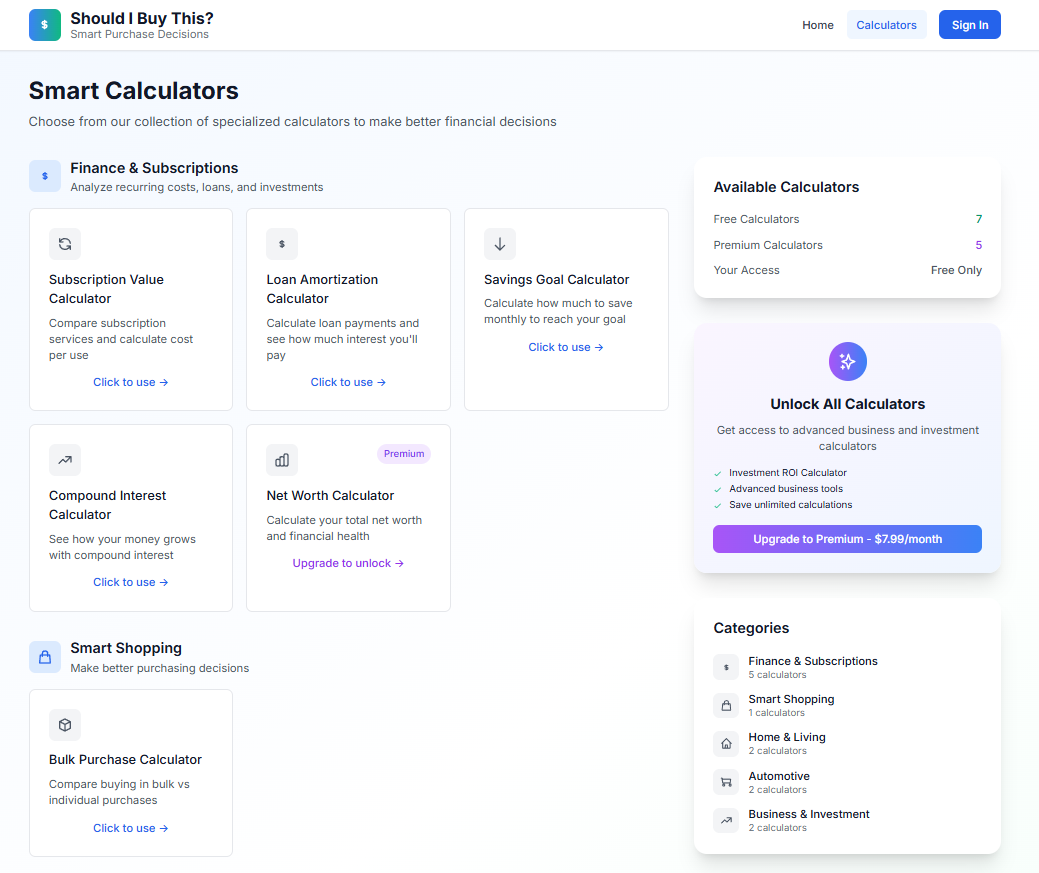Click the Net Worth Calculator bar chart icon
Screen dimensions: 1039x873
pyautogui.click(x=282, y=460)
